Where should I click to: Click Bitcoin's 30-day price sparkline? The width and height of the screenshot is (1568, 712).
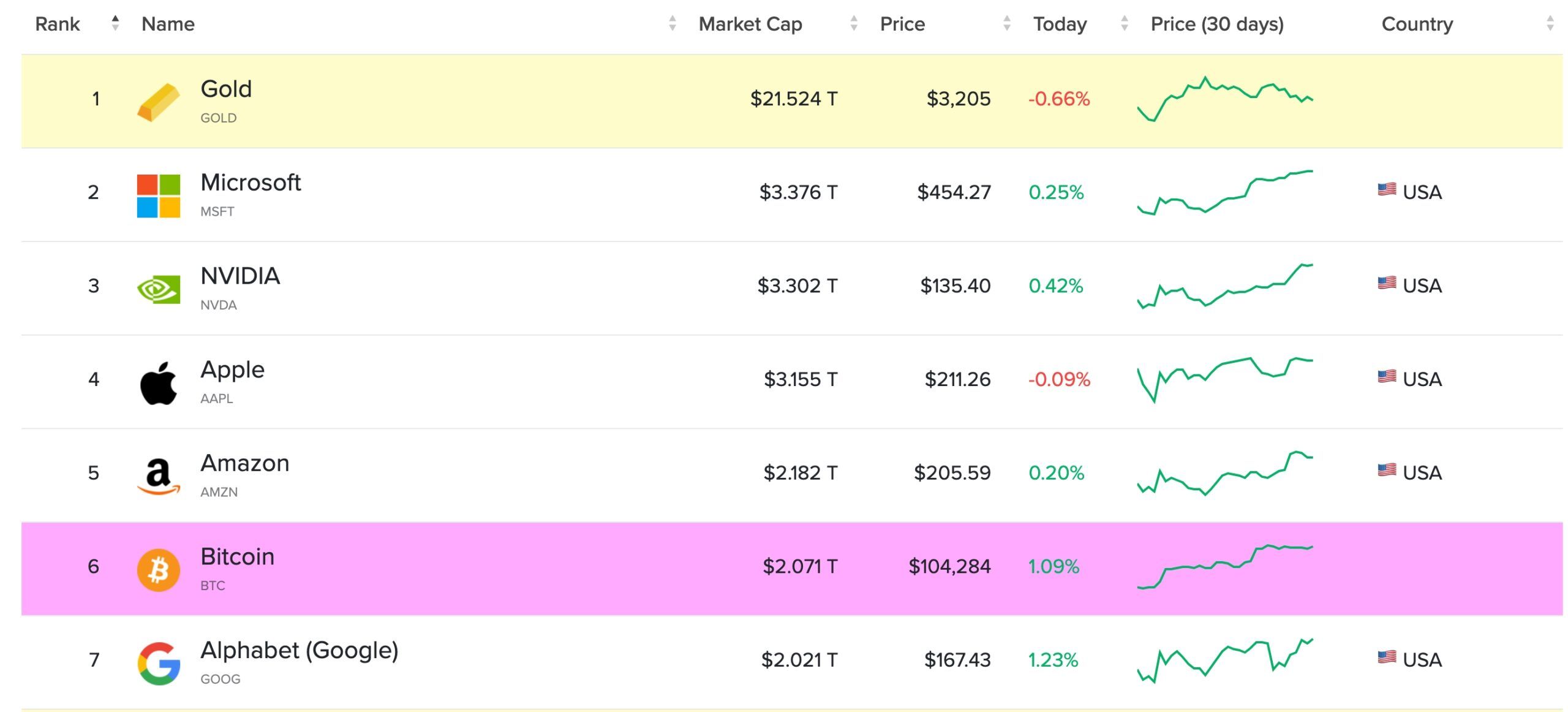(1224, 566)
